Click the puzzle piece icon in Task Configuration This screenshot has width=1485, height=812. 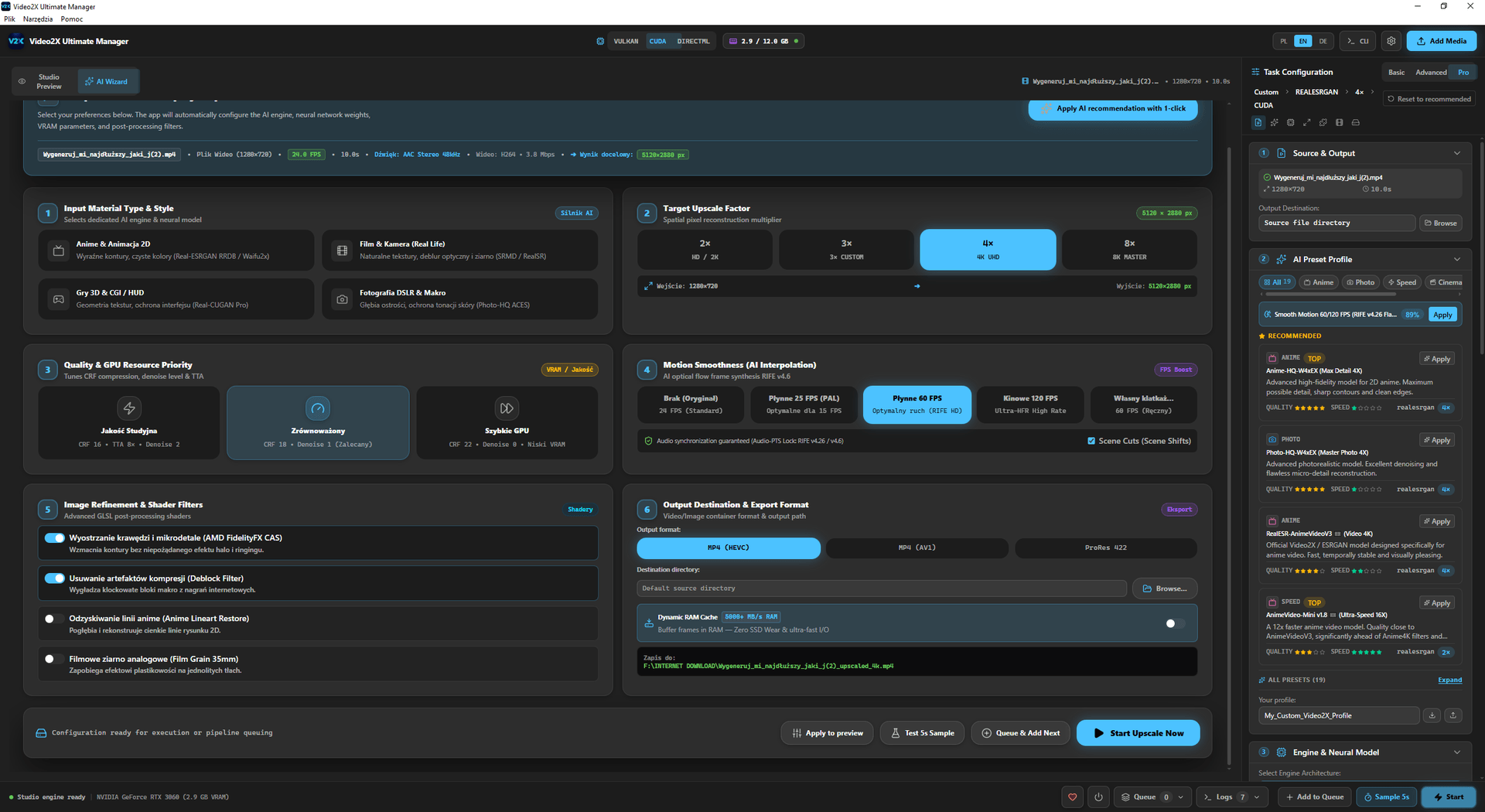pyautogui.click(x=1323, y=122)
